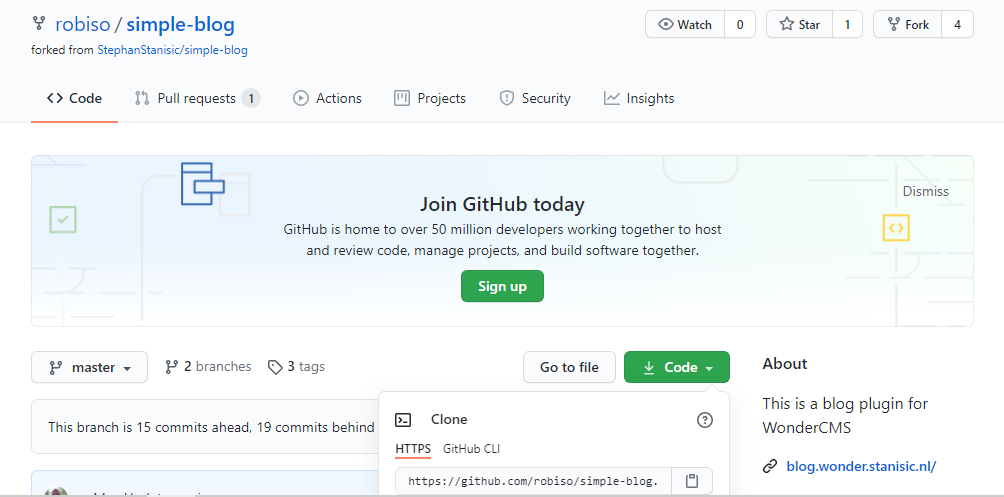The image size is (1004, 497).
Task: Collapse the green Code dropdown
Action: tap(677, 367)
